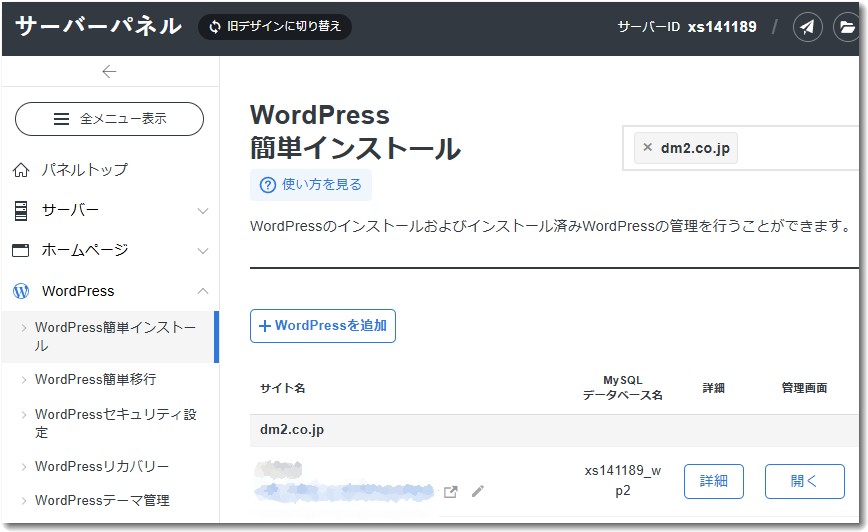This screenshot has width=868, height=532.
Task: Click the refresh icon in 旧デザインに切り替え
Action: pos(215,27)
